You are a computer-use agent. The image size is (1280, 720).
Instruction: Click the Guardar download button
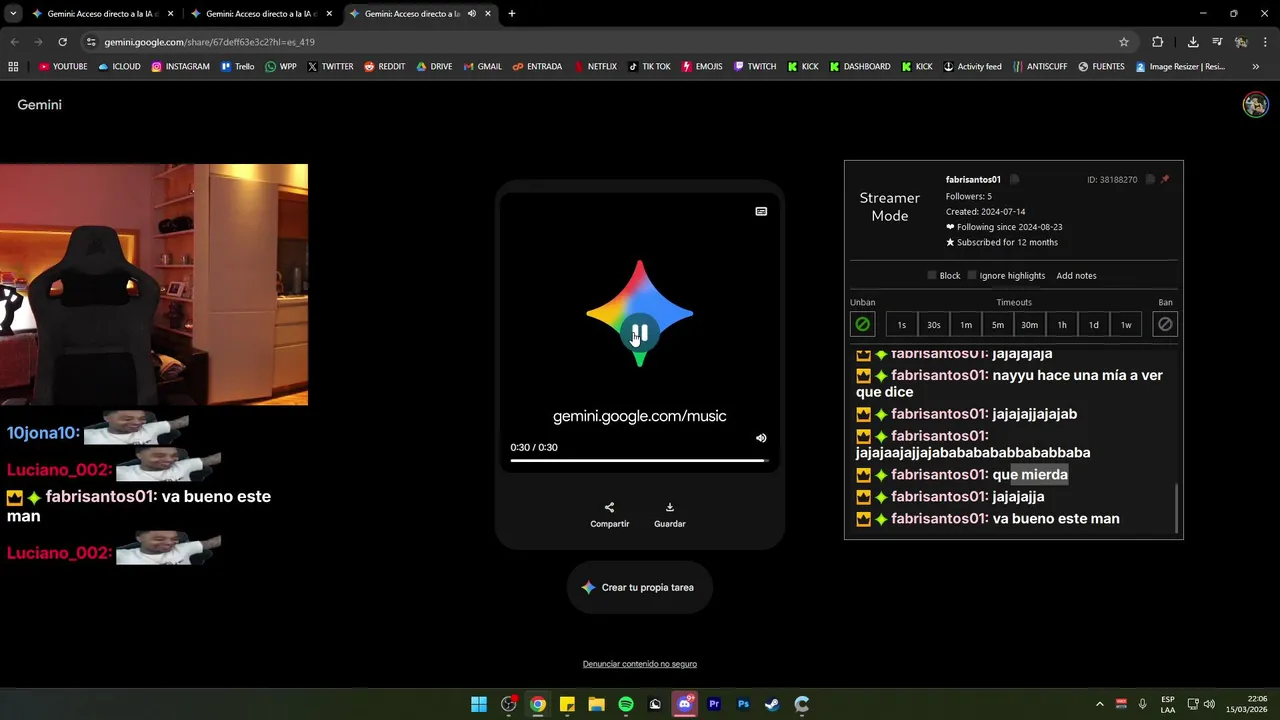[670, 515]
